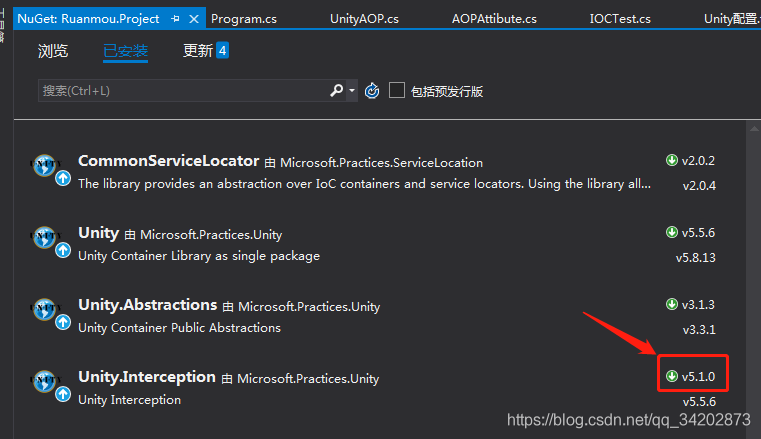Screen dimensions: 761x439
Task: Click available version v5.8.13
Action: click(695, 257)
